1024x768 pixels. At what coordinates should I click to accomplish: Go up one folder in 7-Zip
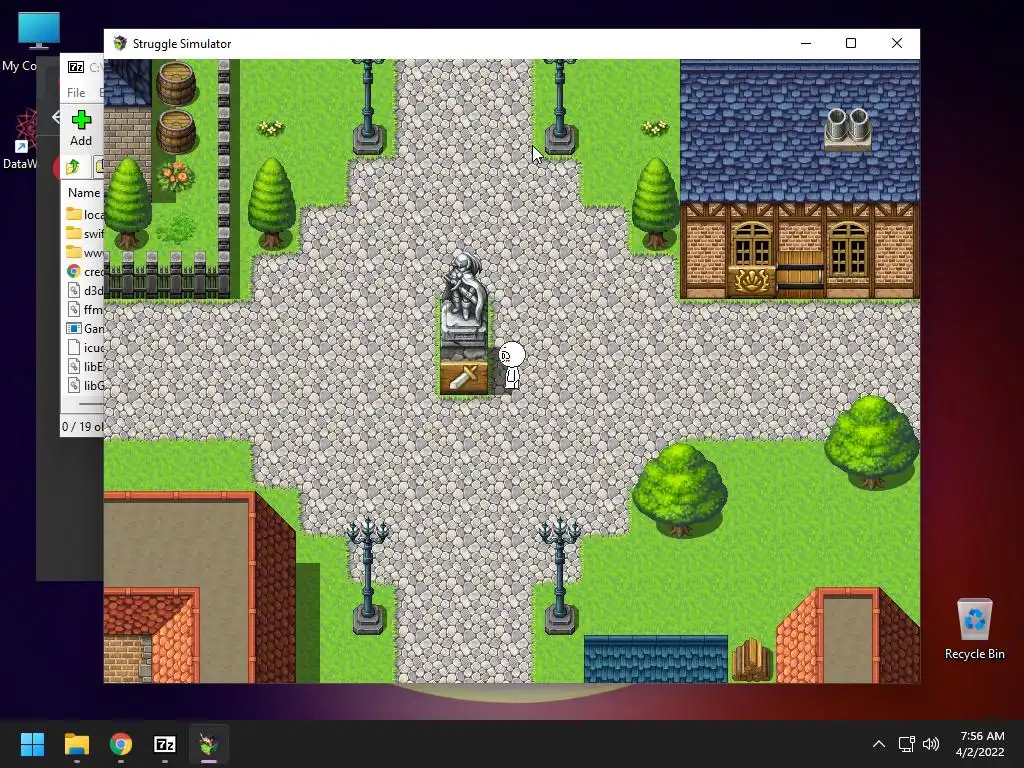point(72,167)
